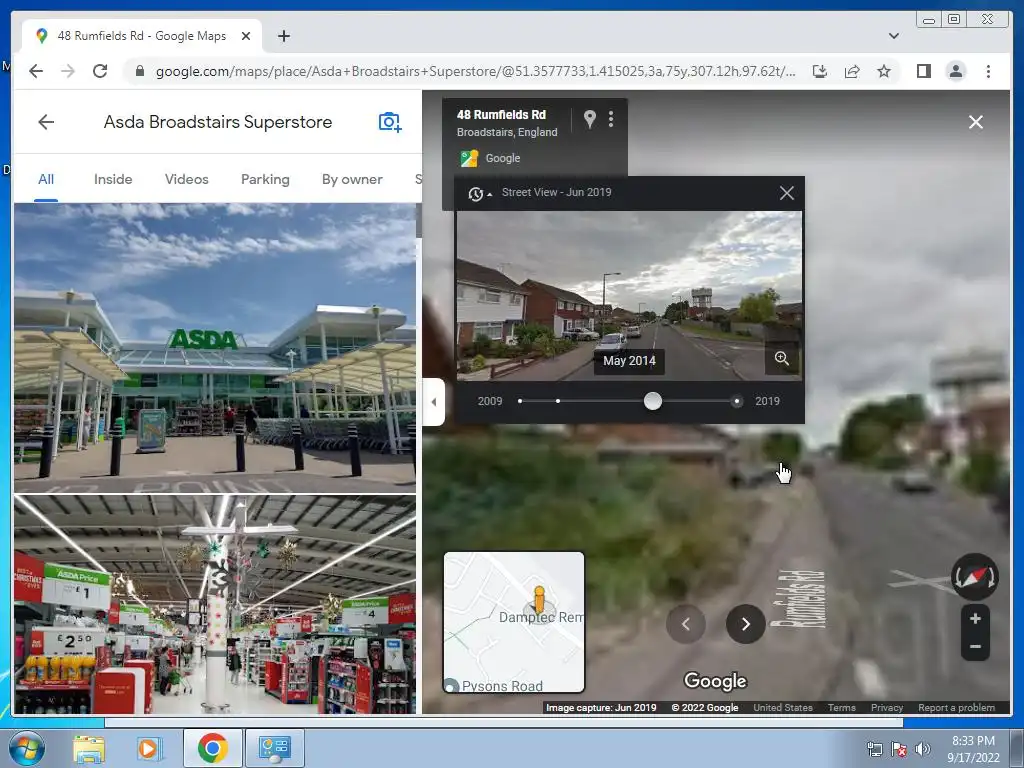The height and width of the screenshot is (768, 1024).
Task: Add a photo with camera-plus icon
Action: 390,122
